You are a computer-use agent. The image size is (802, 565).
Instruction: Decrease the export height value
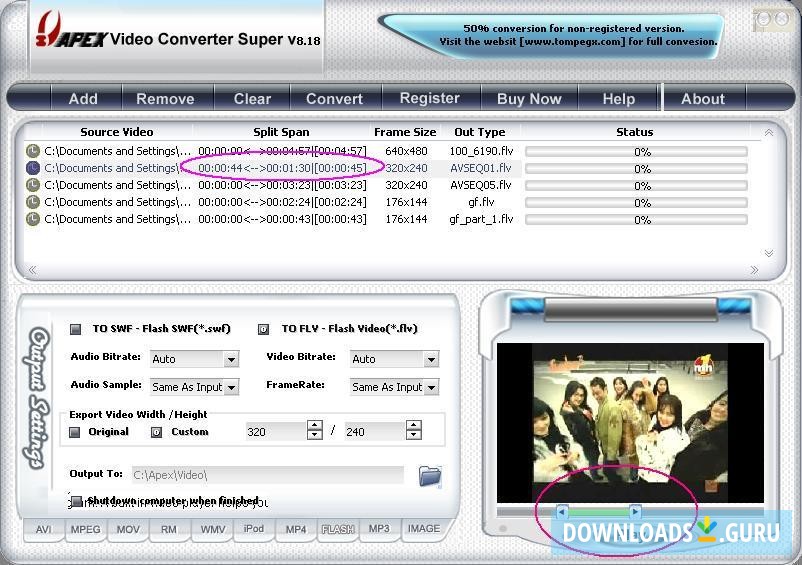pos(413,435)
